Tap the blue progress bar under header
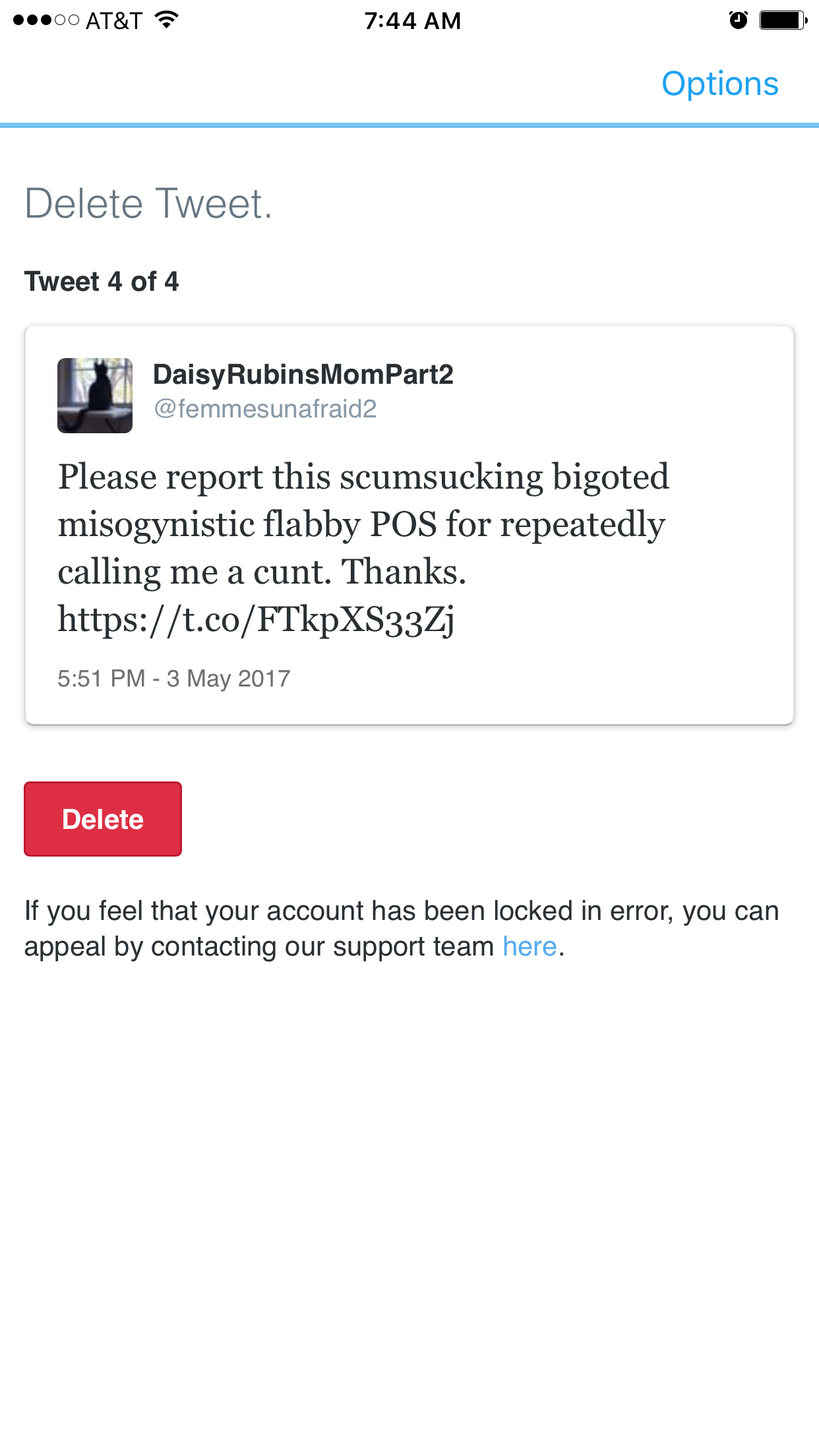 409,125
